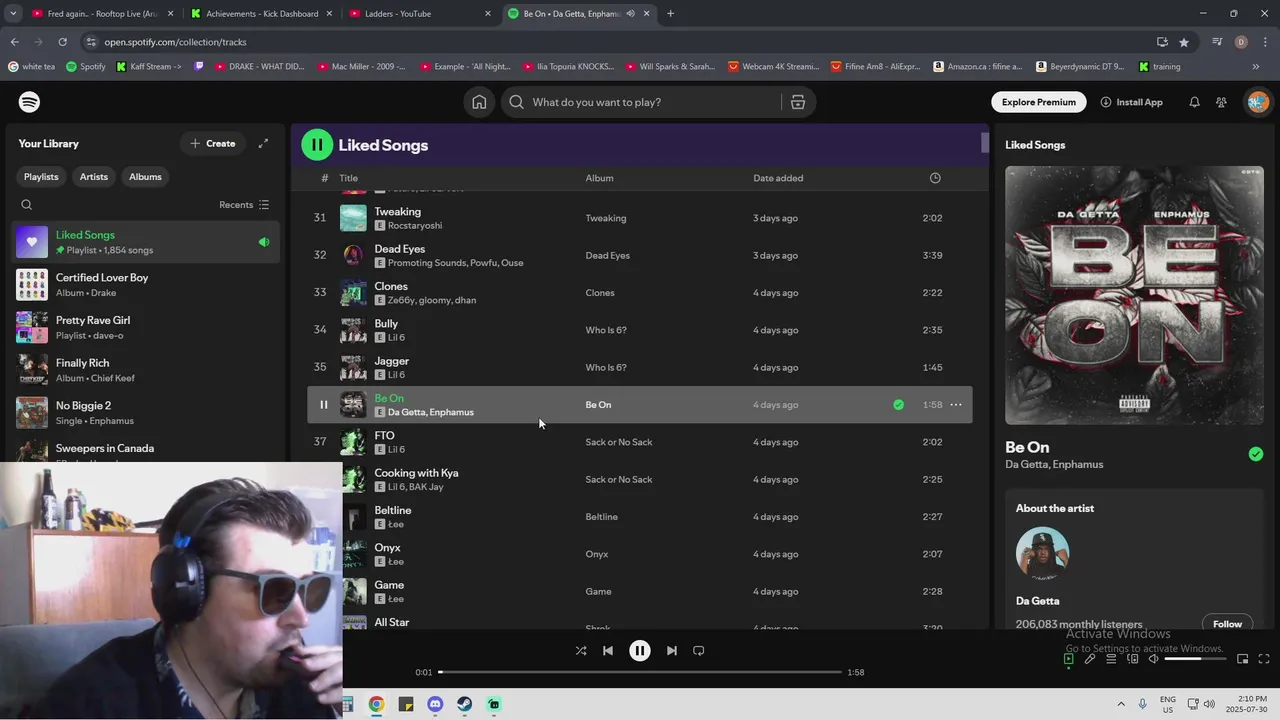The image size is (1280, 720).
Task: Open Steam from Windows taskbar
Action: (x=465, y=704)
